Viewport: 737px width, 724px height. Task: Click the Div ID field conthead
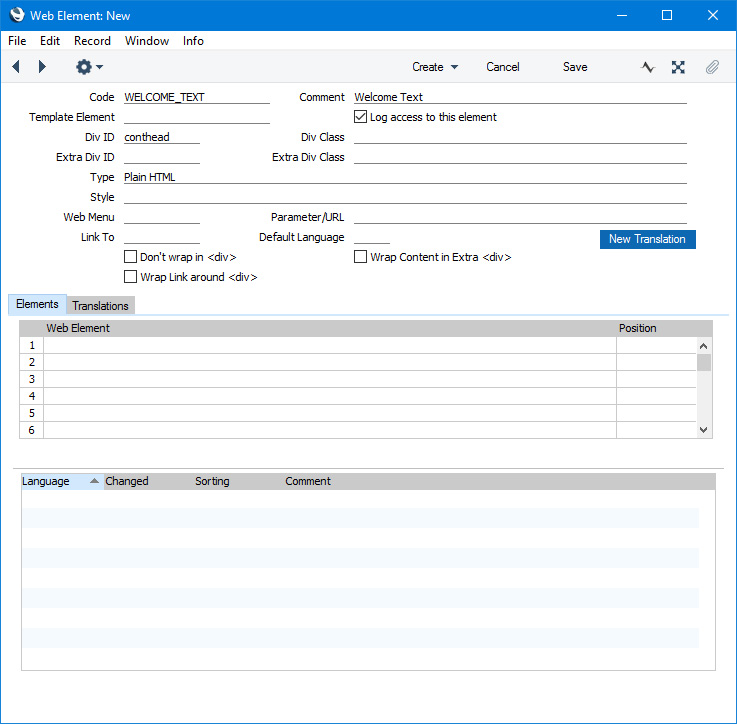click(x=162, y=137)
